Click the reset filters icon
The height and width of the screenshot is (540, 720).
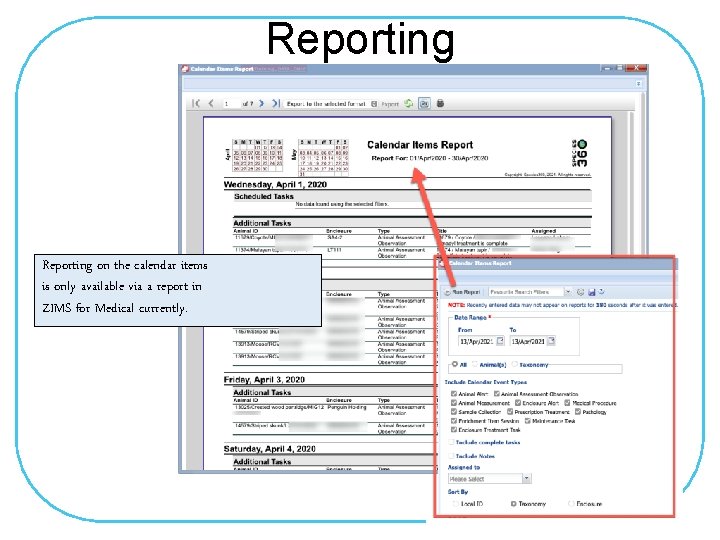tap(602, 292)
